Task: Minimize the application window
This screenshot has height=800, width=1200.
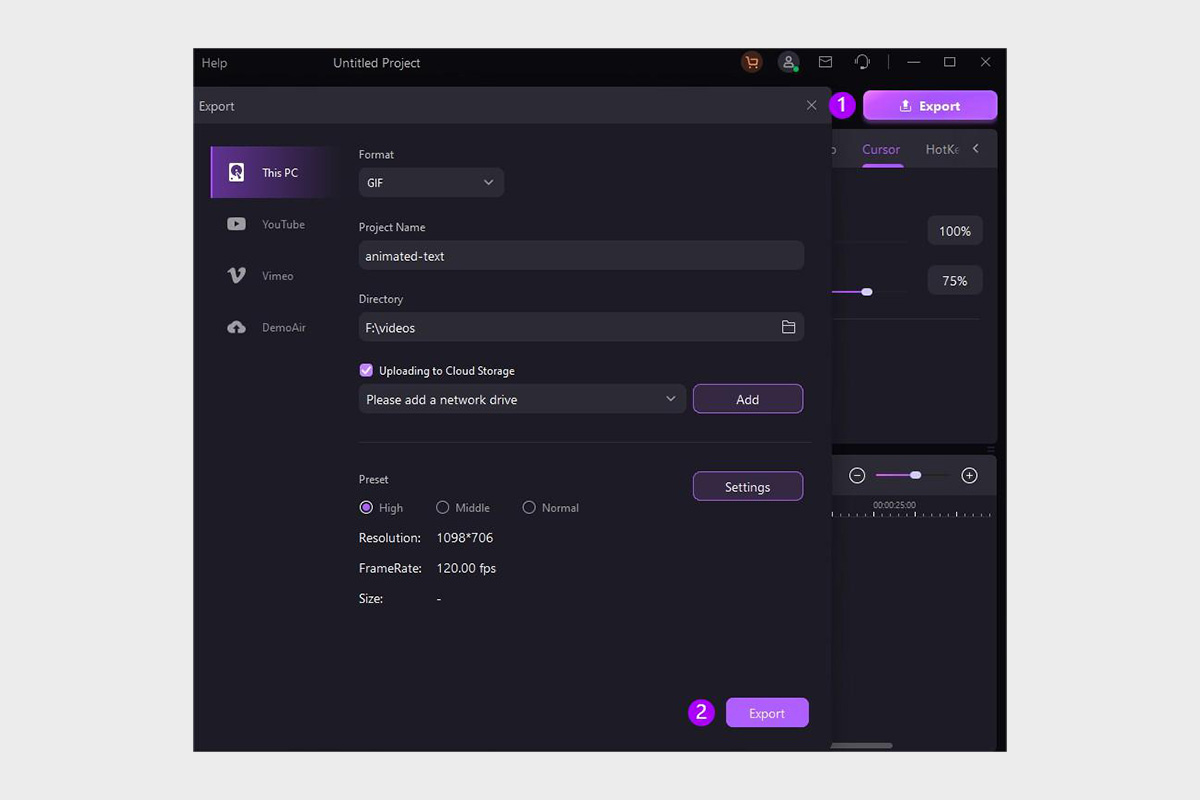Action: coord(914,62)
